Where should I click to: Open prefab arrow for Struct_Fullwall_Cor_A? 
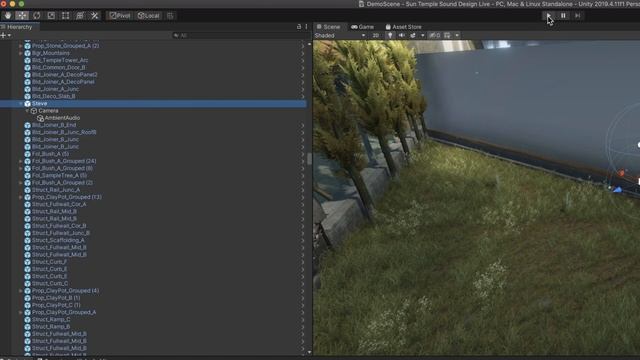303,204
